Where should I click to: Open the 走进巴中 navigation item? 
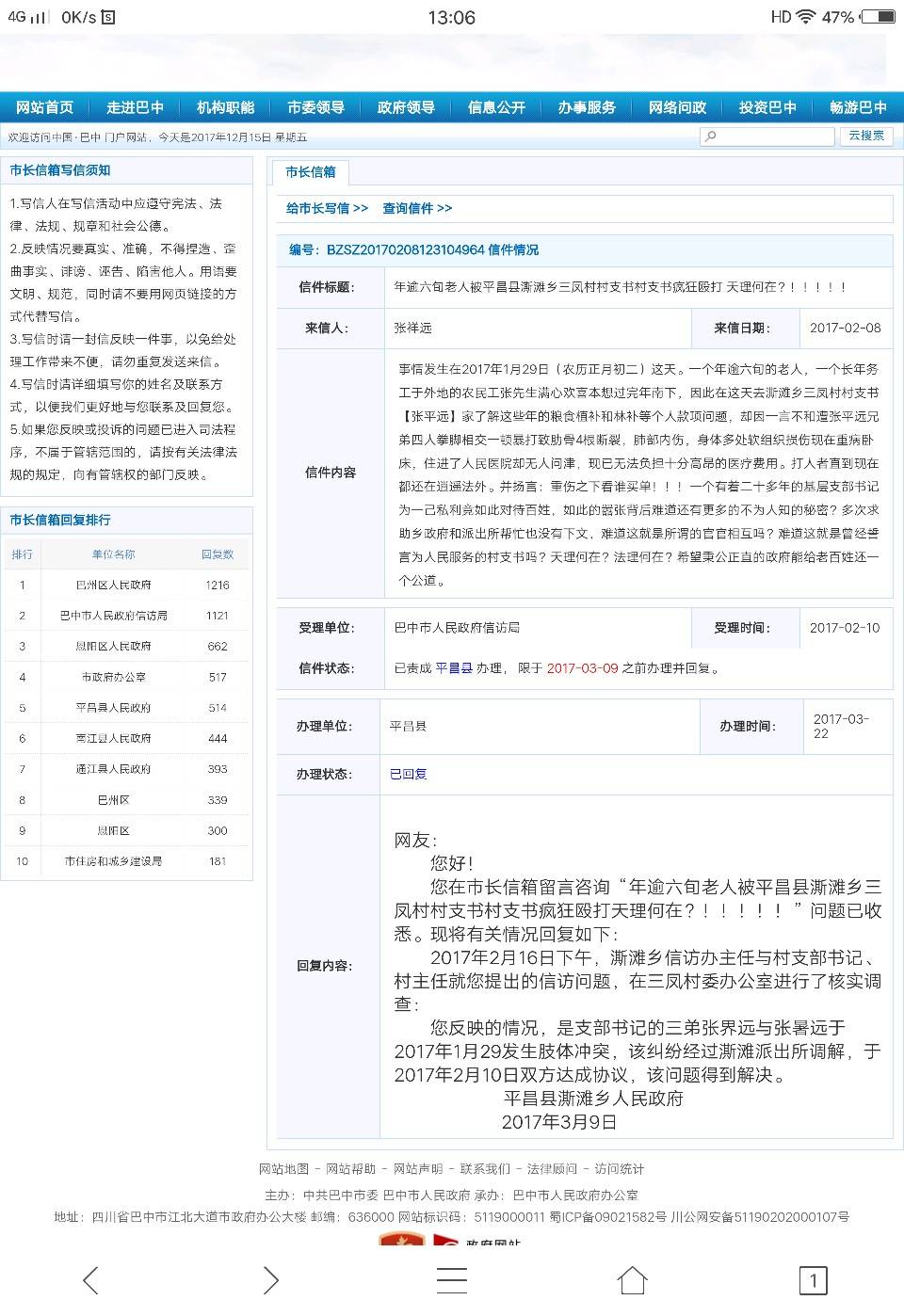point(135,107)
